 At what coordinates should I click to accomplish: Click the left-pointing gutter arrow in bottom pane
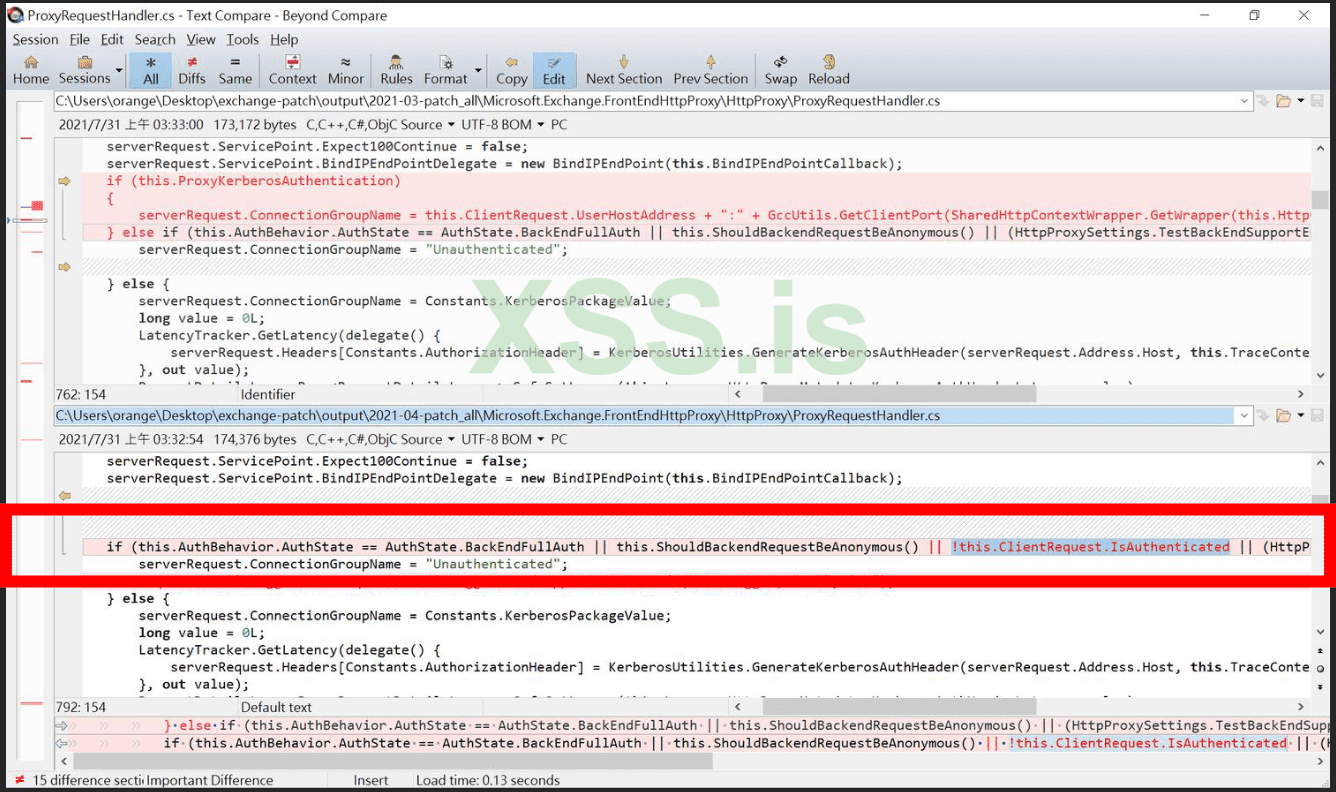point(65,495)
